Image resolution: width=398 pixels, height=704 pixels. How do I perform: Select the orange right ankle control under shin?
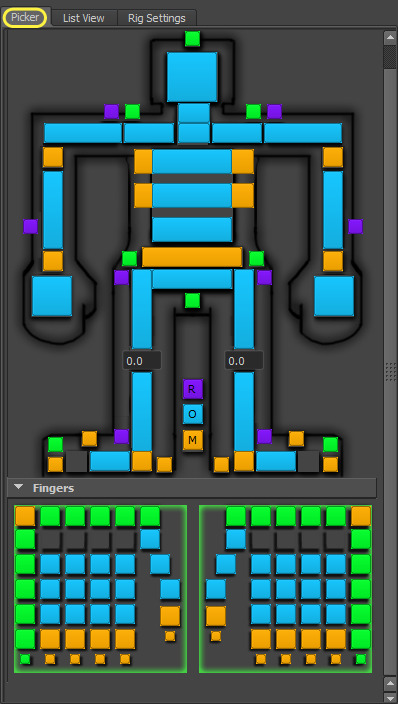coord(244,462)
